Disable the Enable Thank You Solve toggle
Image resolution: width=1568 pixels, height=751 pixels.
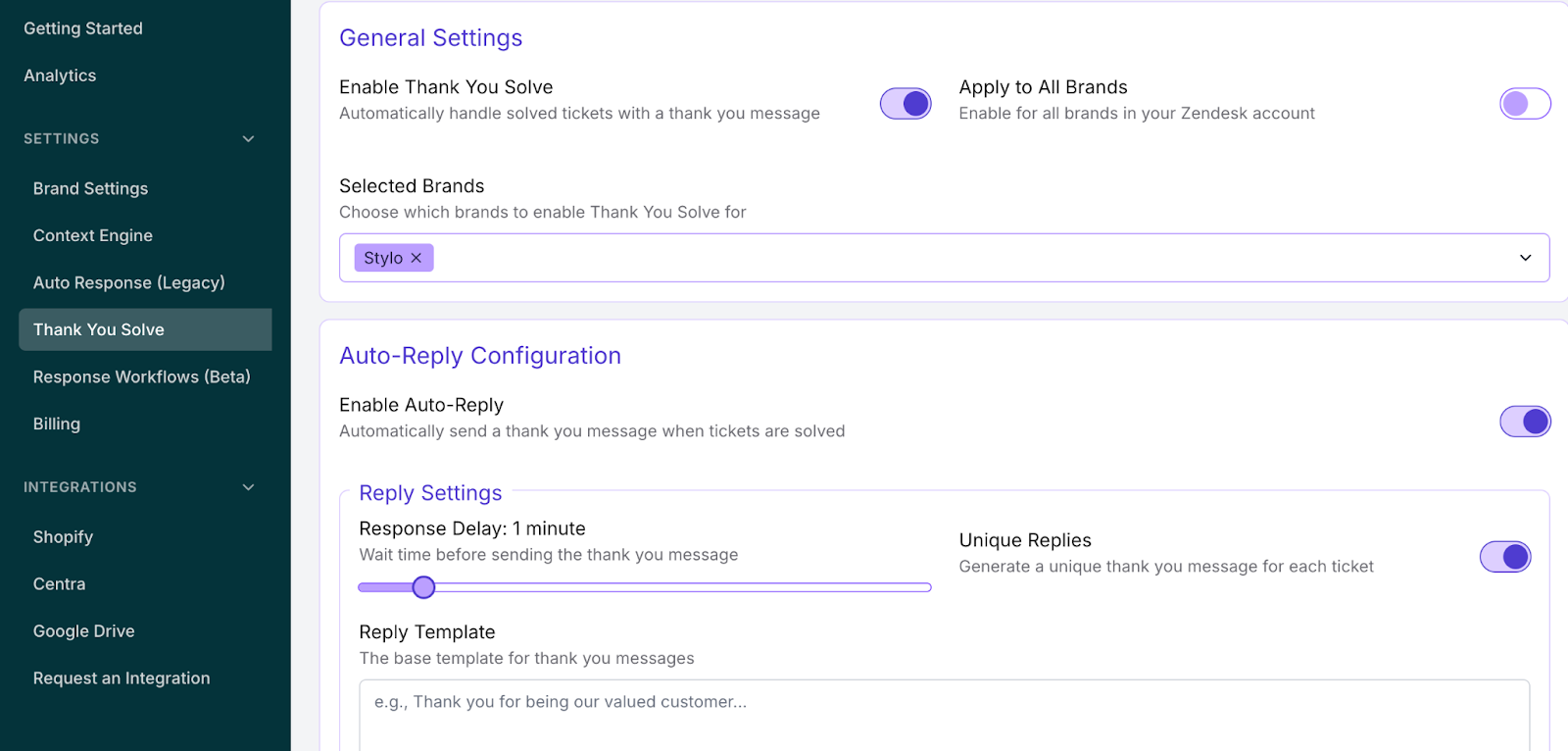coord(906,103)
